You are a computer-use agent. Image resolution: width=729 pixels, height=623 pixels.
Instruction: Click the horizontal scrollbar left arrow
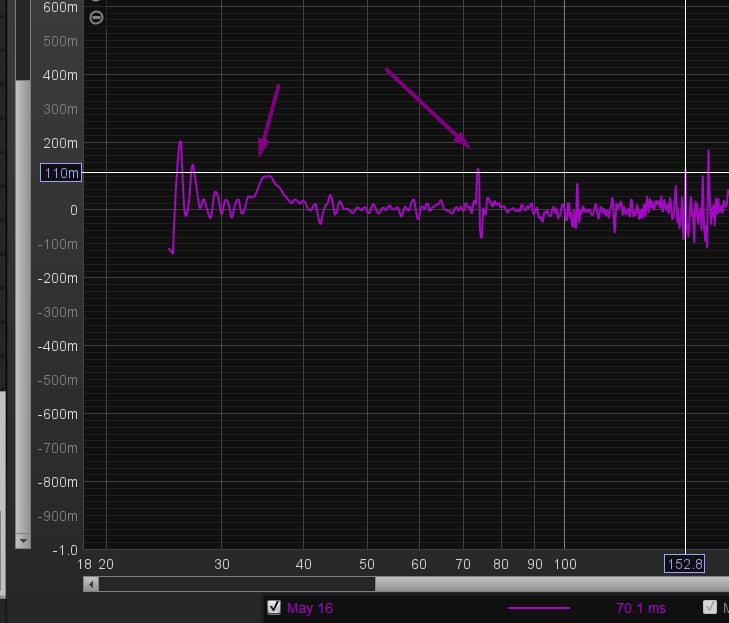tap(91, 584)
